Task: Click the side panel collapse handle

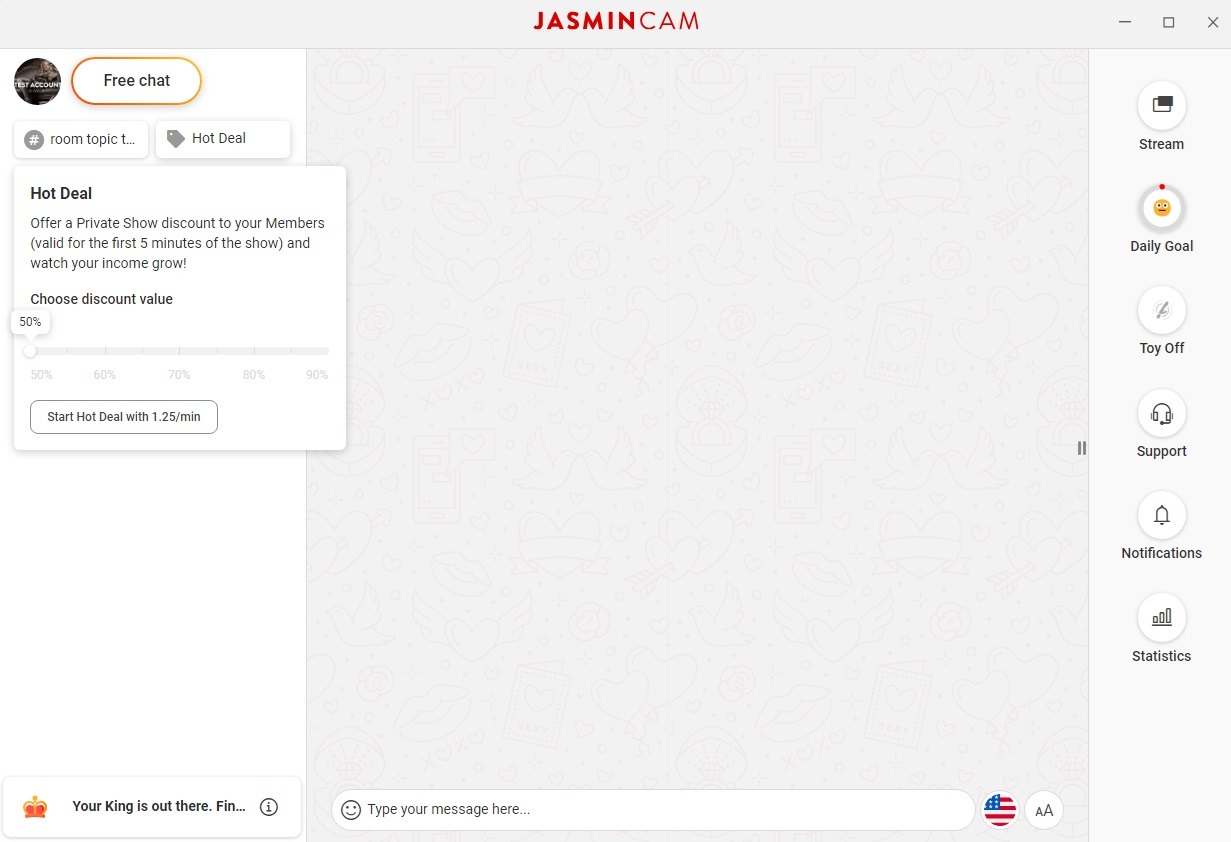Action: pyautogui.click(x=1081, y=448)
